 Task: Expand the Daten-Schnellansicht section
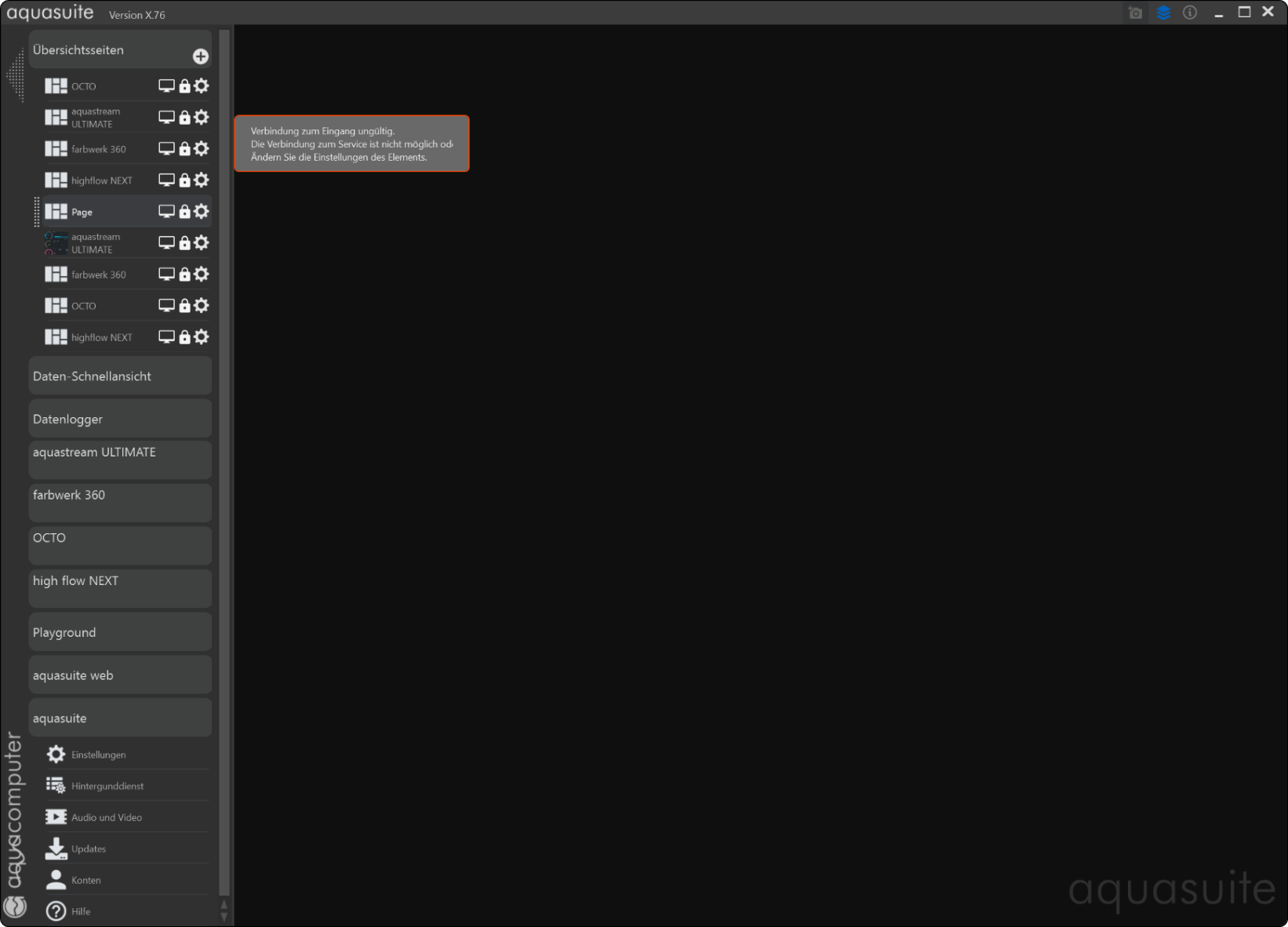point(120,376)
